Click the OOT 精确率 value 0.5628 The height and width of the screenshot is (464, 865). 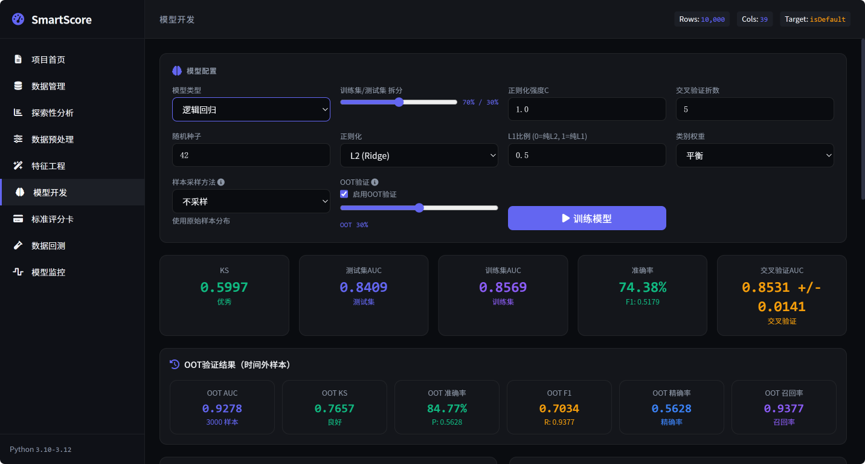point(671,408)
